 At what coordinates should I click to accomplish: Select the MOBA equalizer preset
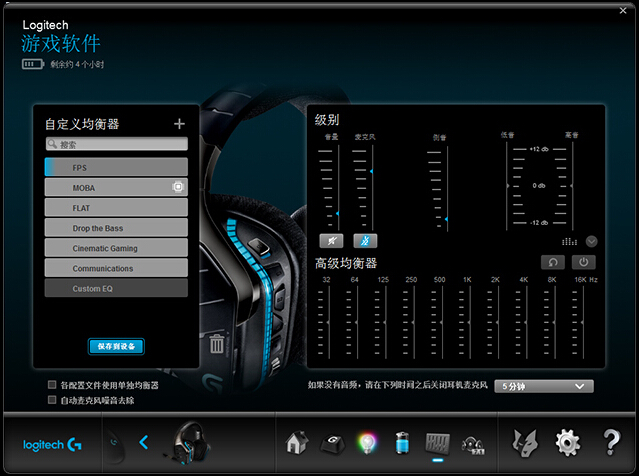tap(116, 187)
